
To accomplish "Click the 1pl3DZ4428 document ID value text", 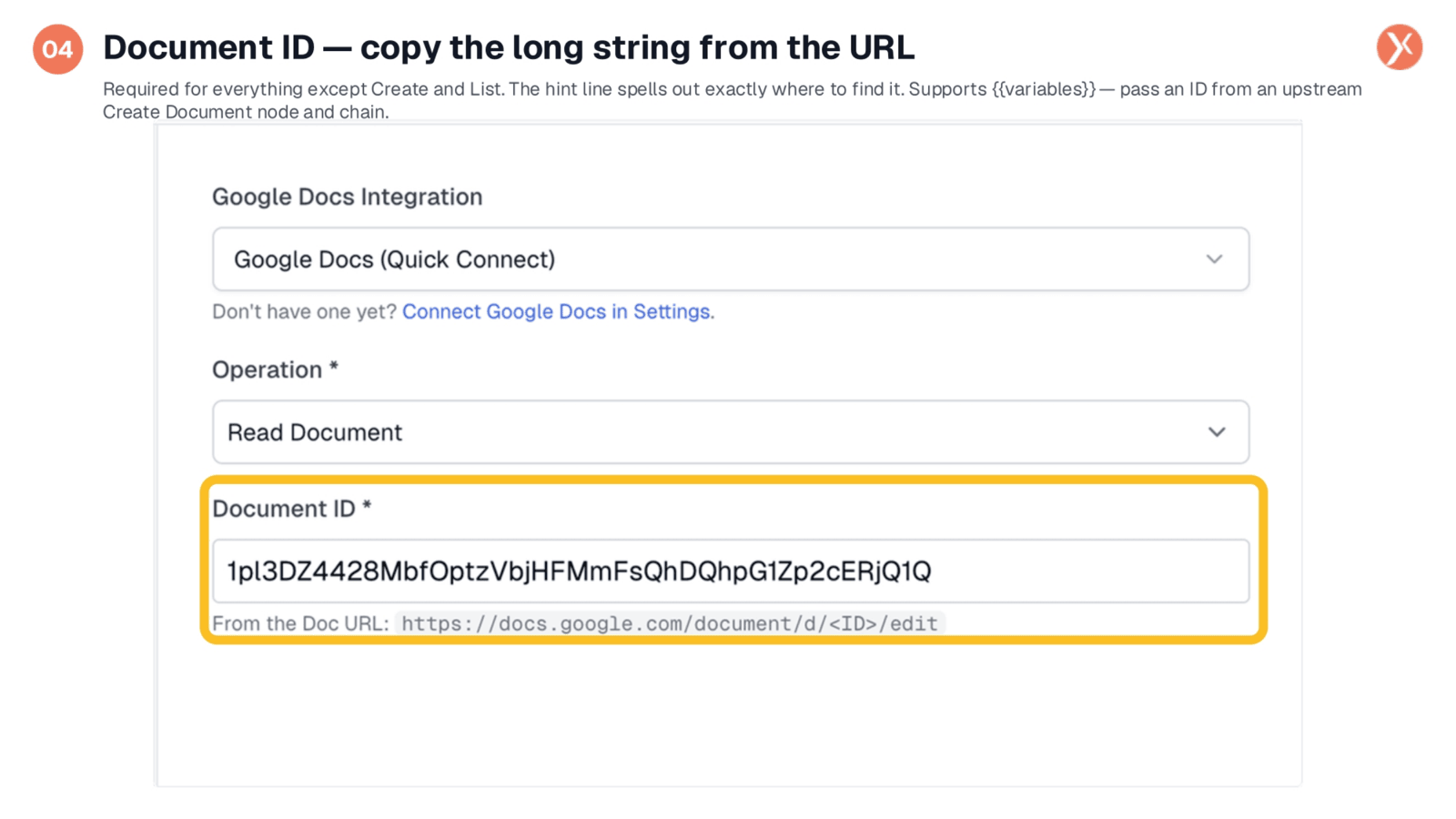I will click(579, 571).
